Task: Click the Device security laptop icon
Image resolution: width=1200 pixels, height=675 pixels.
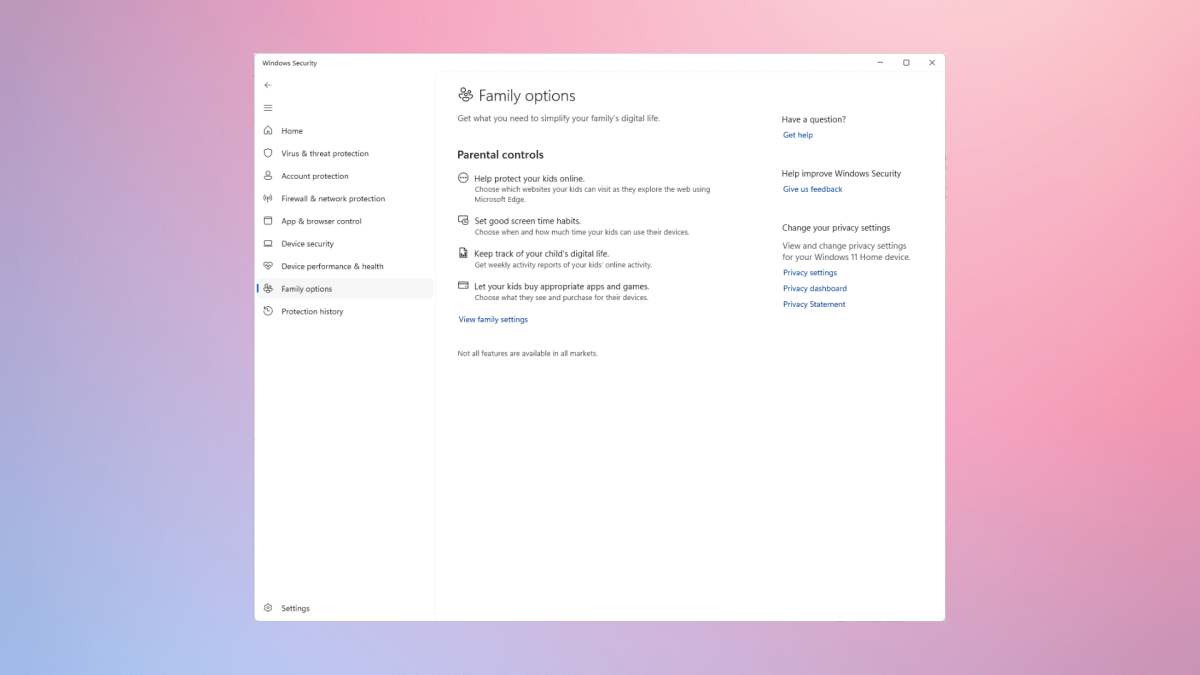Action: 268,244
